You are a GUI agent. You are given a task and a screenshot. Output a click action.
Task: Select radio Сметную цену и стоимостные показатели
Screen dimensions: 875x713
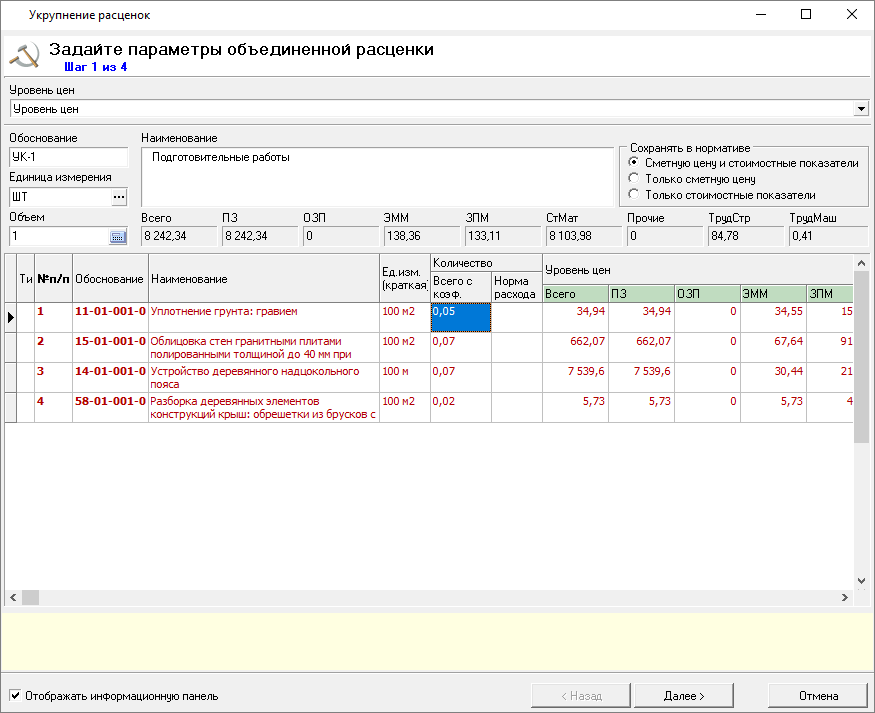[x=633, y=163]
